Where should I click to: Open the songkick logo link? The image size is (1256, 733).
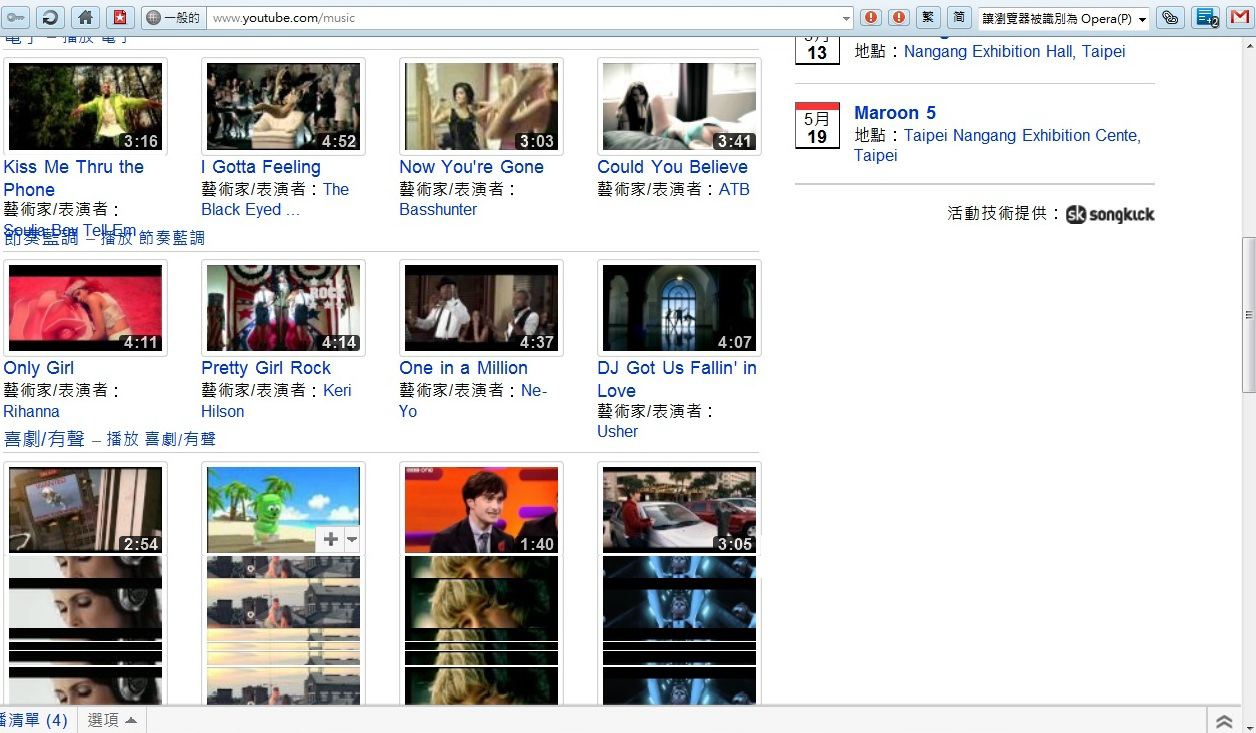(1110, 214)
